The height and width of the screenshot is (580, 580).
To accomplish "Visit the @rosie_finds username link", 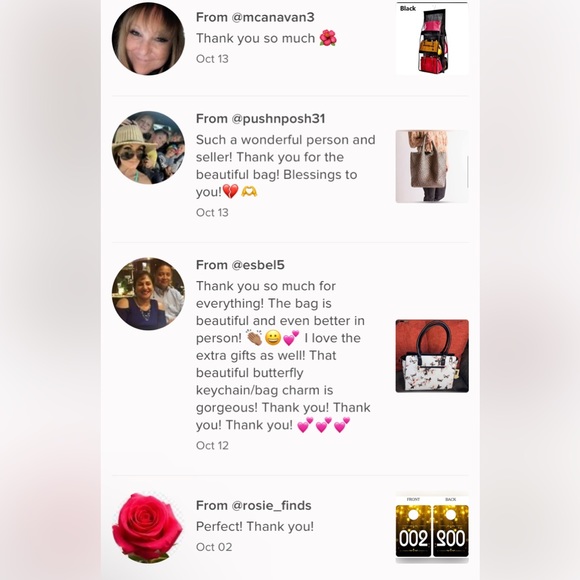I will [271, 505].
